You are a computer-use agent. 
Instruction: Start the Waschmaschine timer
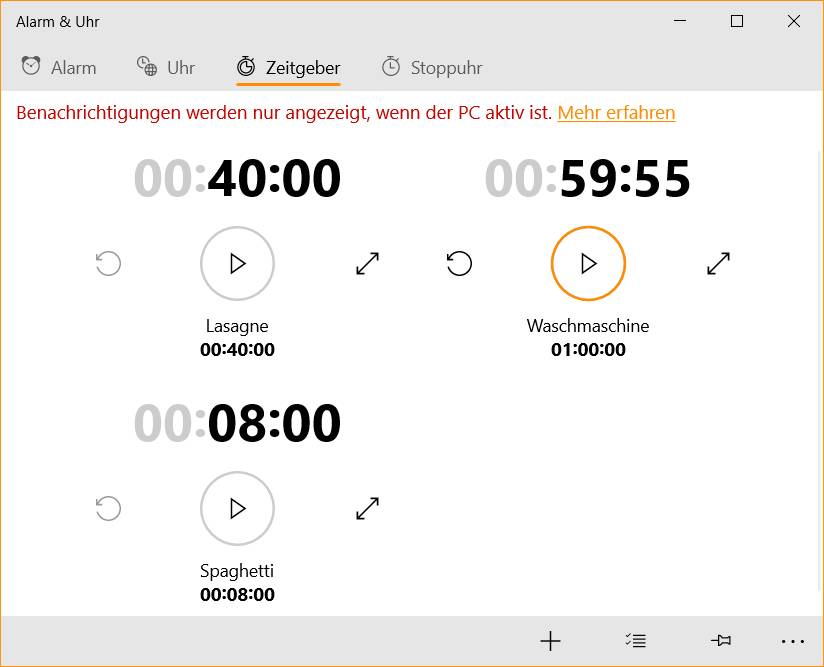588,263
